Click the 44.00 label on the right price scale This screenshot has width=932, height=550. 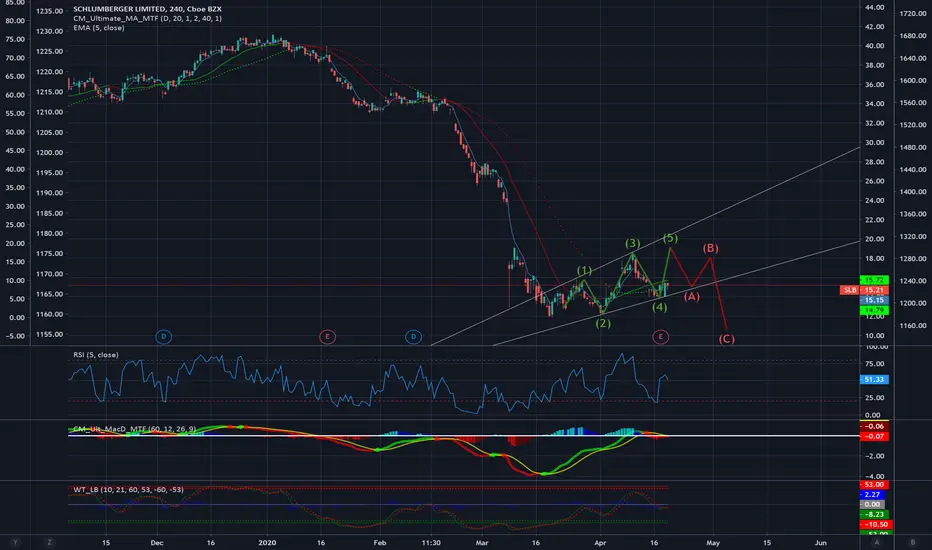[x=874, y=7]
